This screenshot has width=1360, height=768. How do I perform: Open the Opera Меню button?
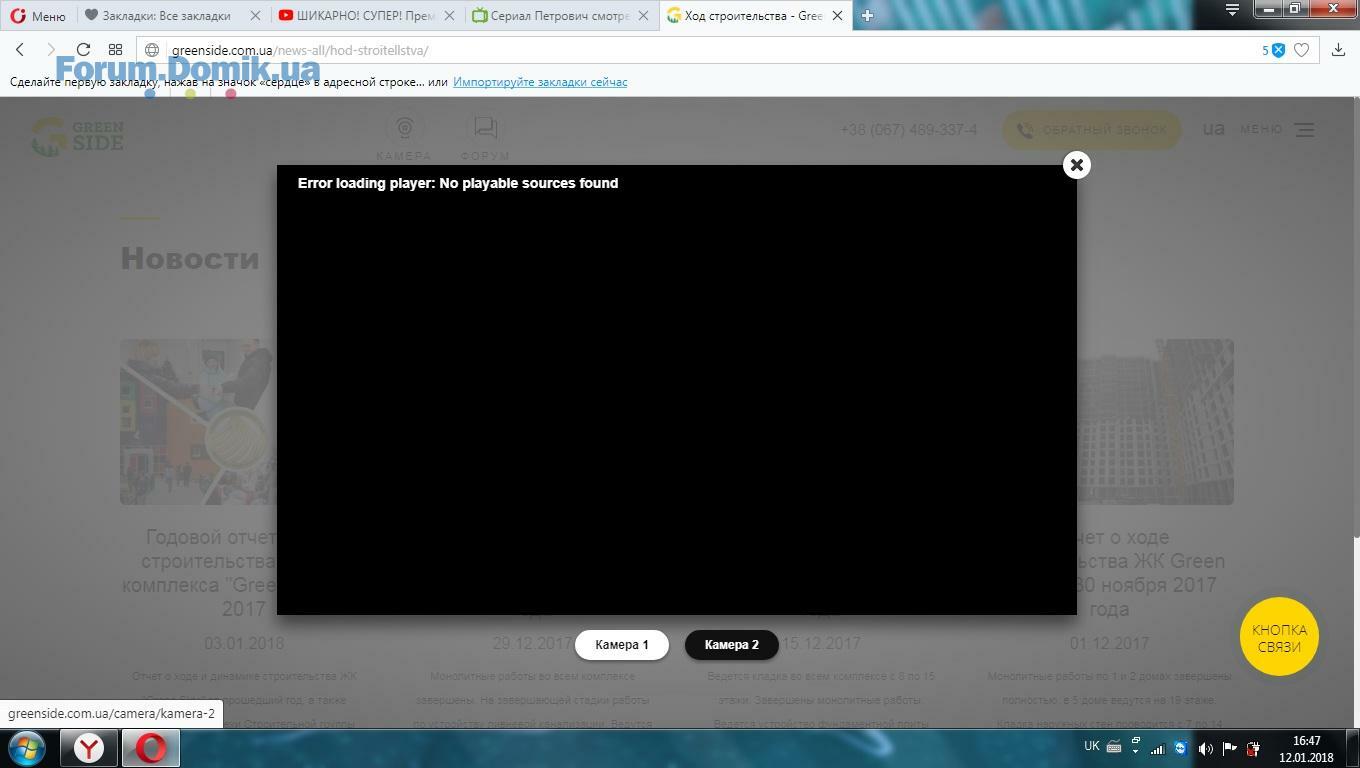pos(38,16)
